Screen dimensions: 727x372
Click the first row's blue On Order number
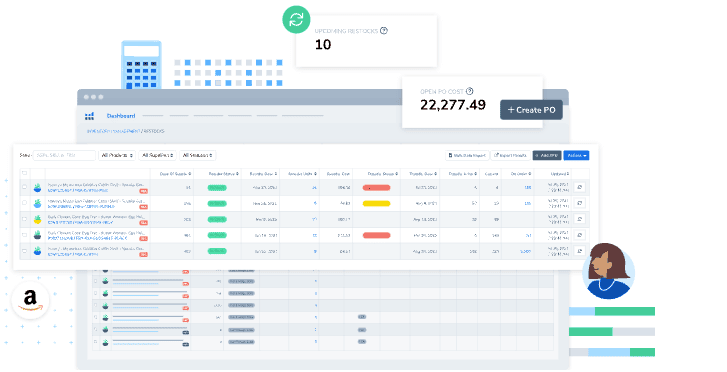click(528, 187)
